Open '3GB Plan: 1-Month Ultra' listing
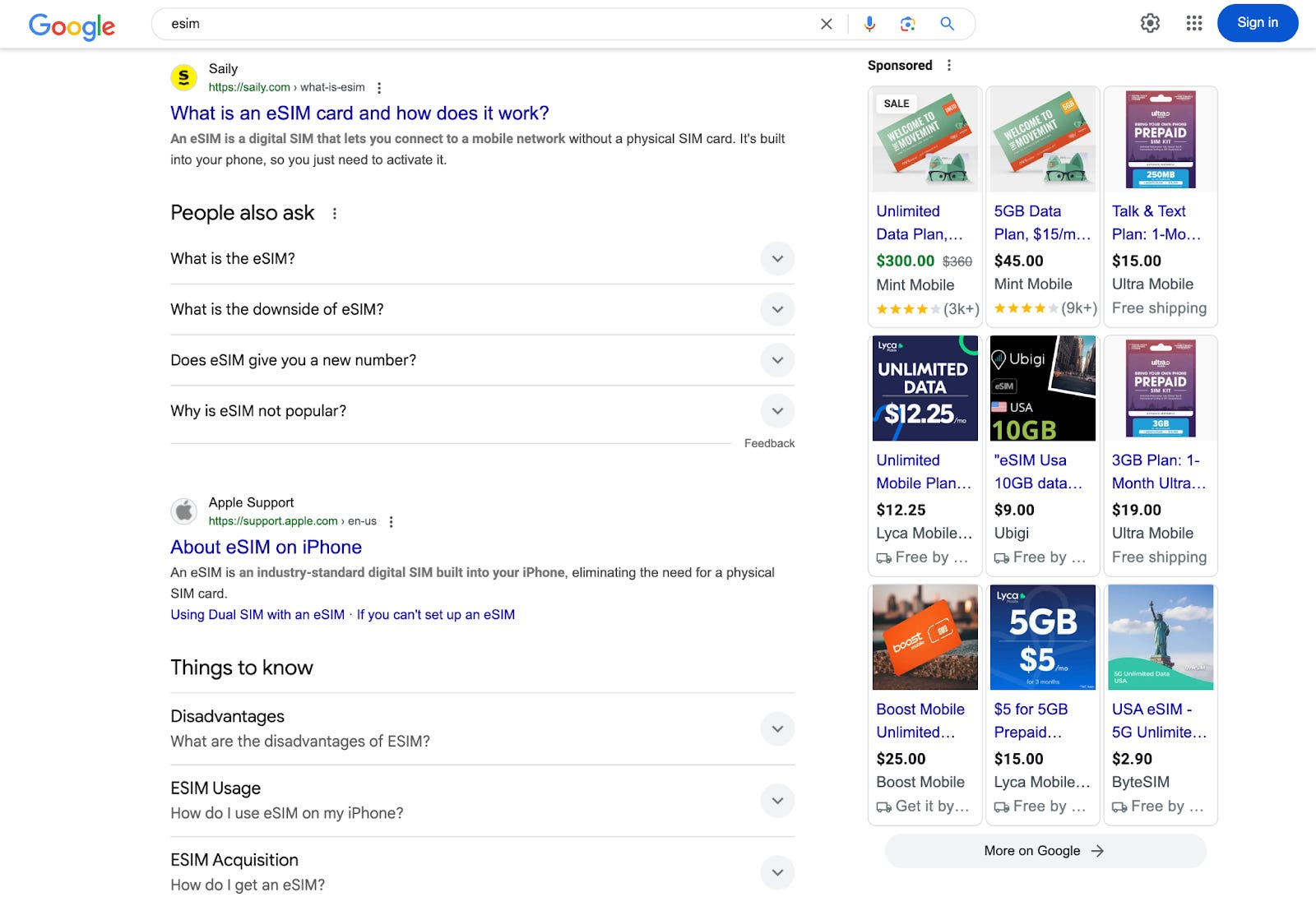Image resolution: width=1316 pixels, height=906 pixels. (x=1159, y=472)
